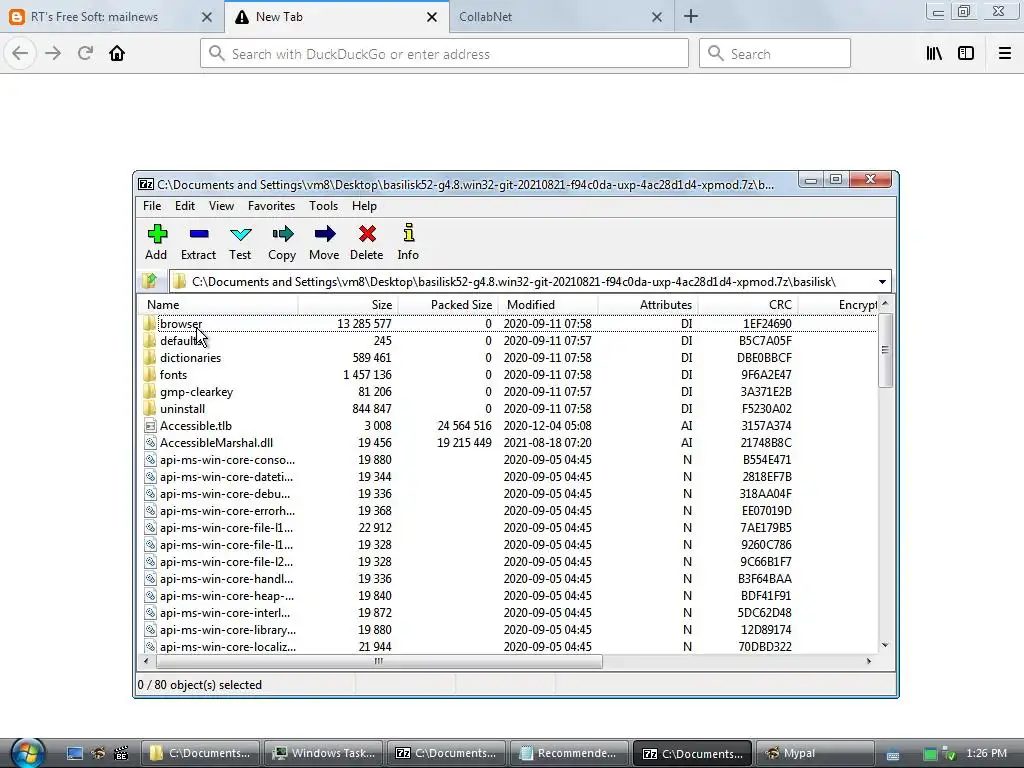This screenshot has width=1024, height=768.
Task: Open the Help menu in 7-Zip
Action: tap(364, 206)
